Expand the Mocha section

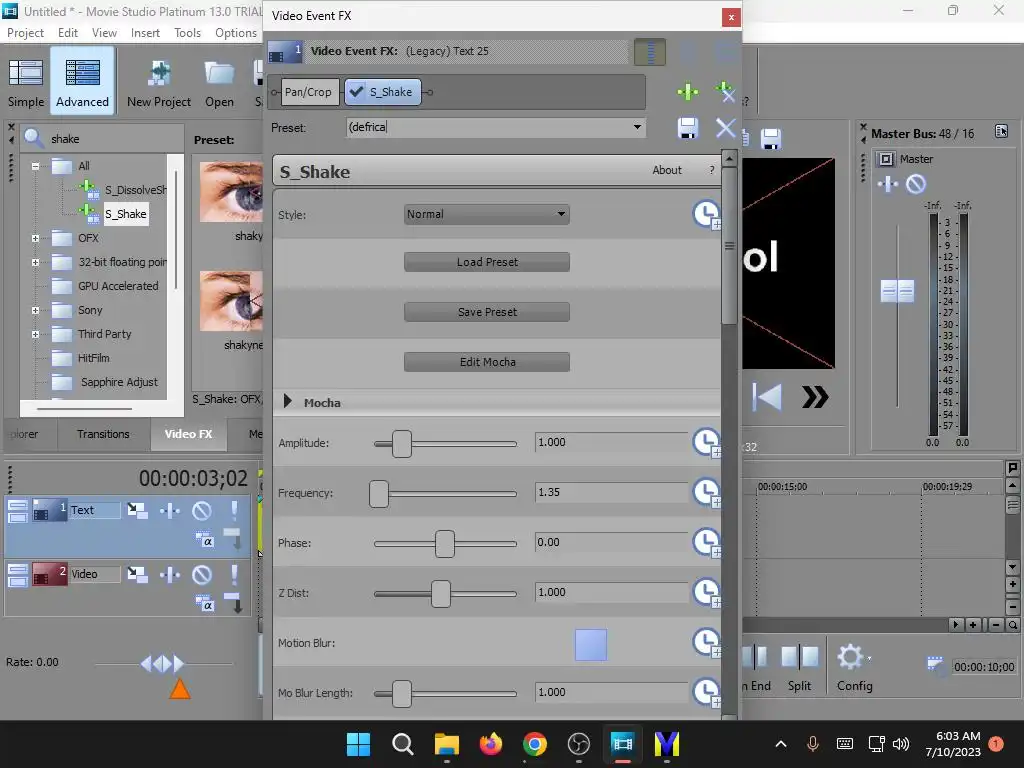[x=287, y=402]
